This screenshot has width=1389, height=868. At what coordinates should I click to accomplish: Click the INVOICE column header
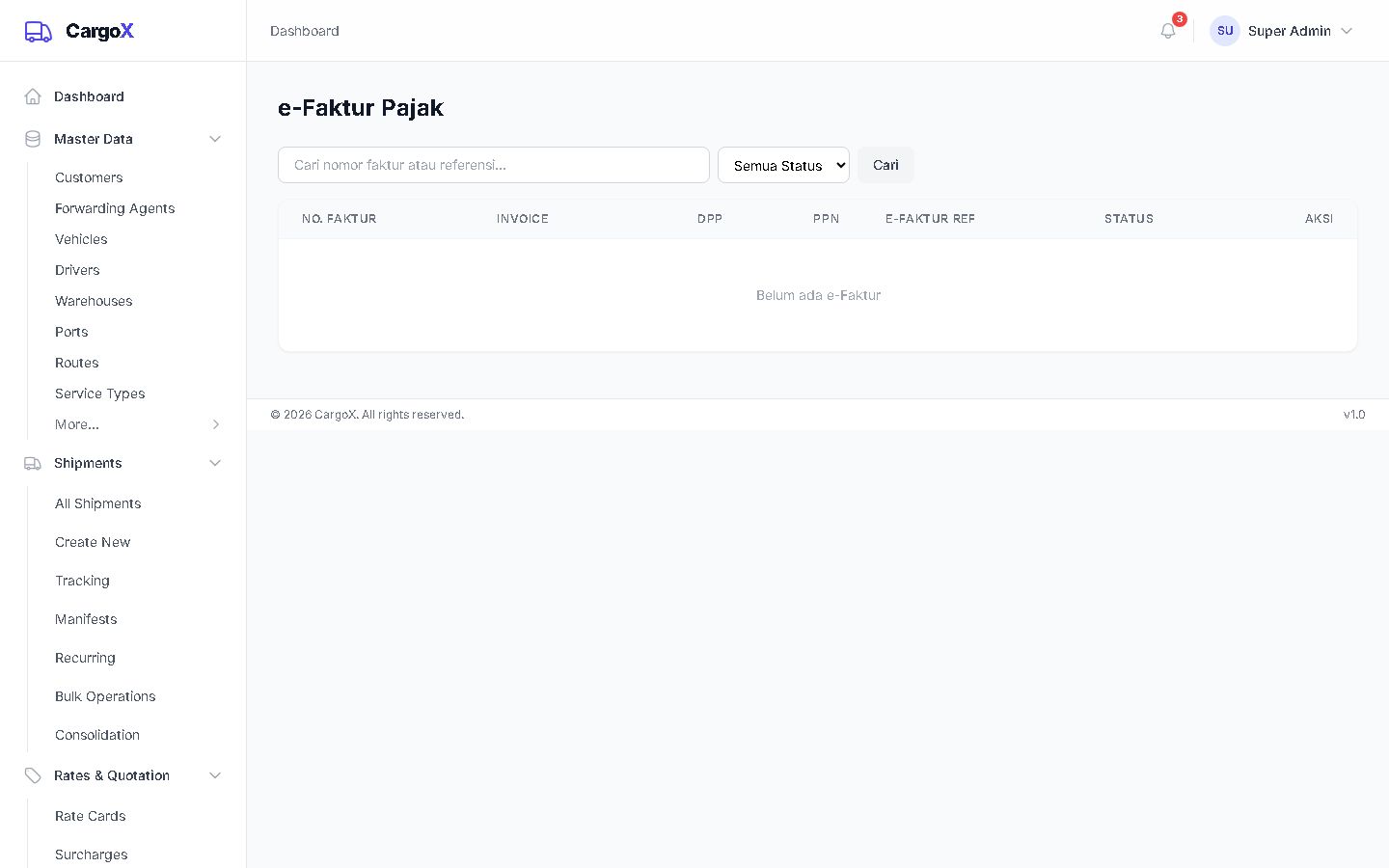pos(523,219)
